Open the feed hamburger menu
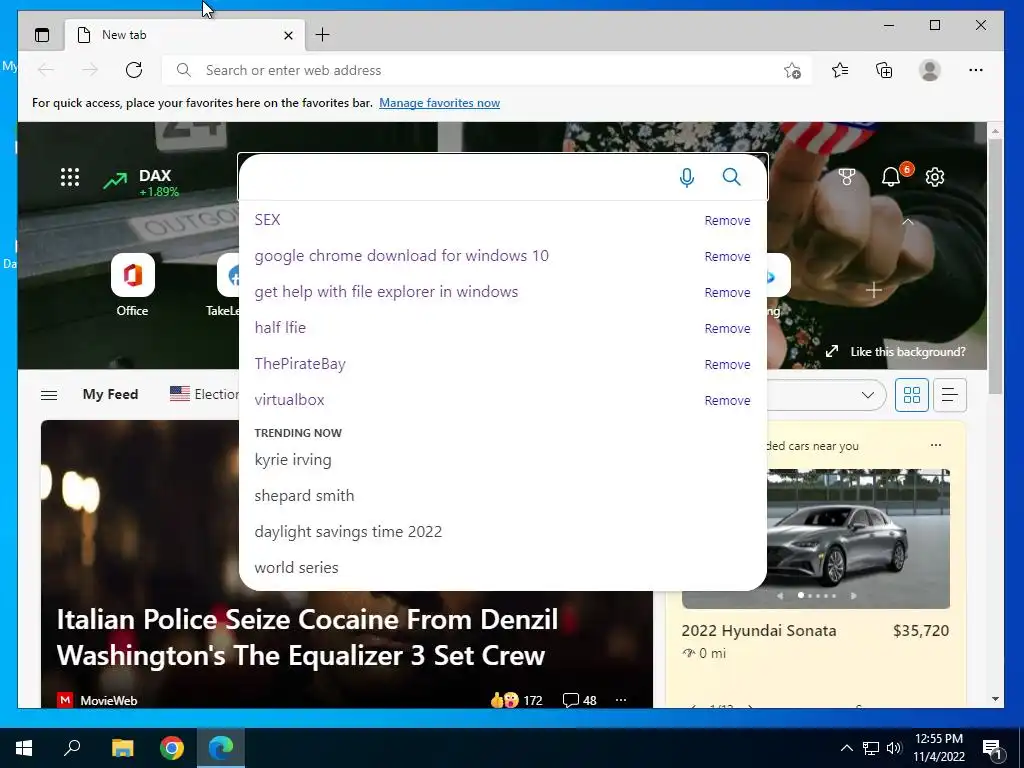This screenshot has height=768, width=1024. [x=49, y=395]
